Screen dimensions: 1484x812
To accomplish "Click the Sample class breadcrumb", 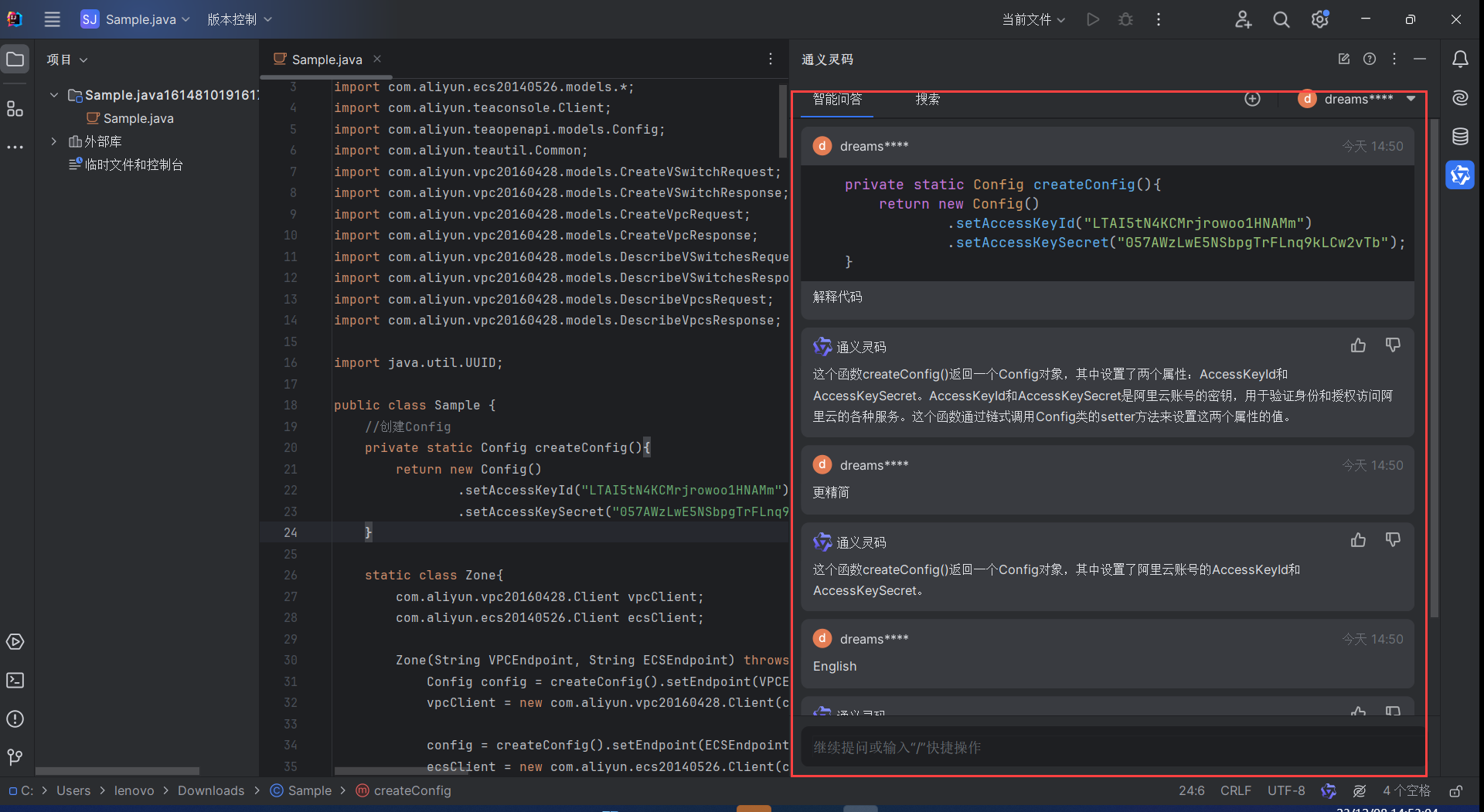I will [301, 791].
